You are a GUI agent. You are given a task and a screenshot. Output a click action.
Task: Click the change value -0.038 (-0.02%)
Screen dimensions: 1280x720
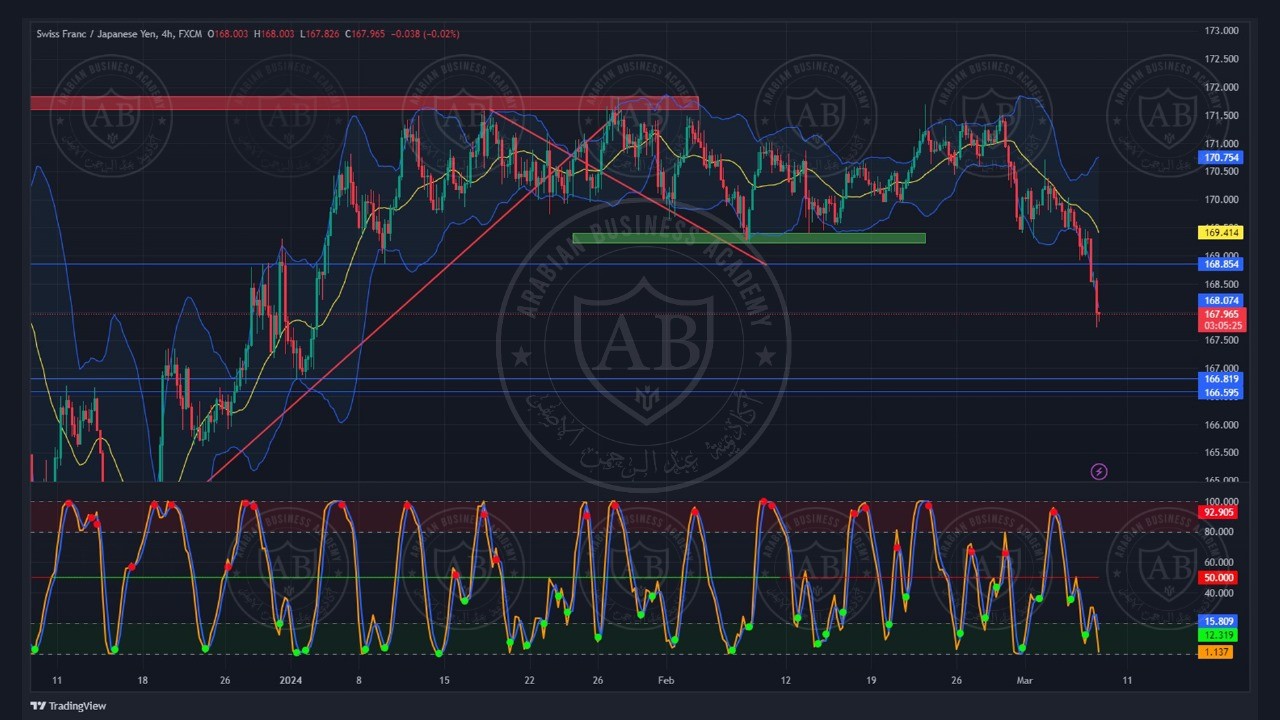[x=425, y=34]
